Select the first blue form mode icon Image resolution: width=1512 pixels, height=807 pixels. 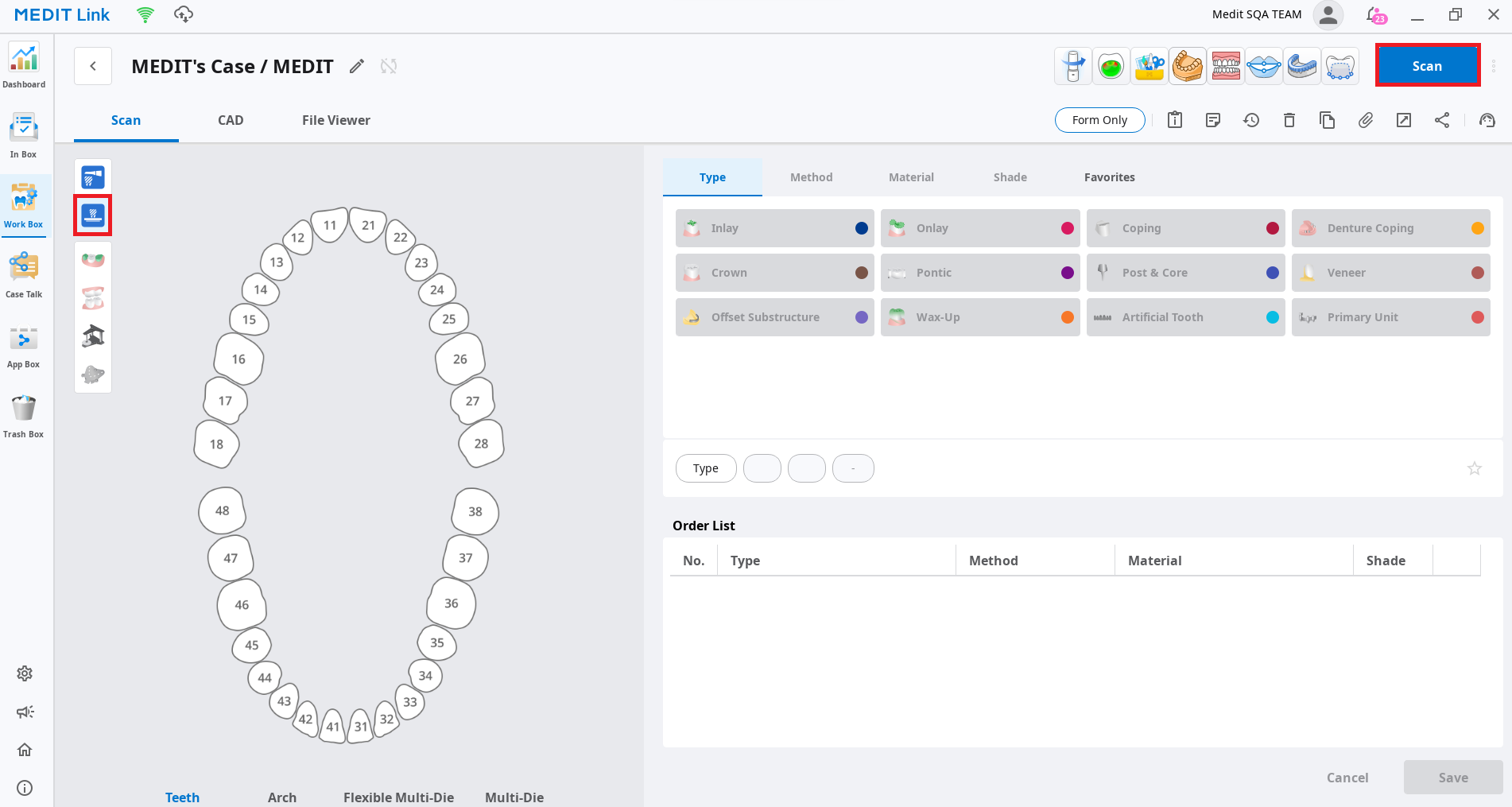click(x=93, y=177)
